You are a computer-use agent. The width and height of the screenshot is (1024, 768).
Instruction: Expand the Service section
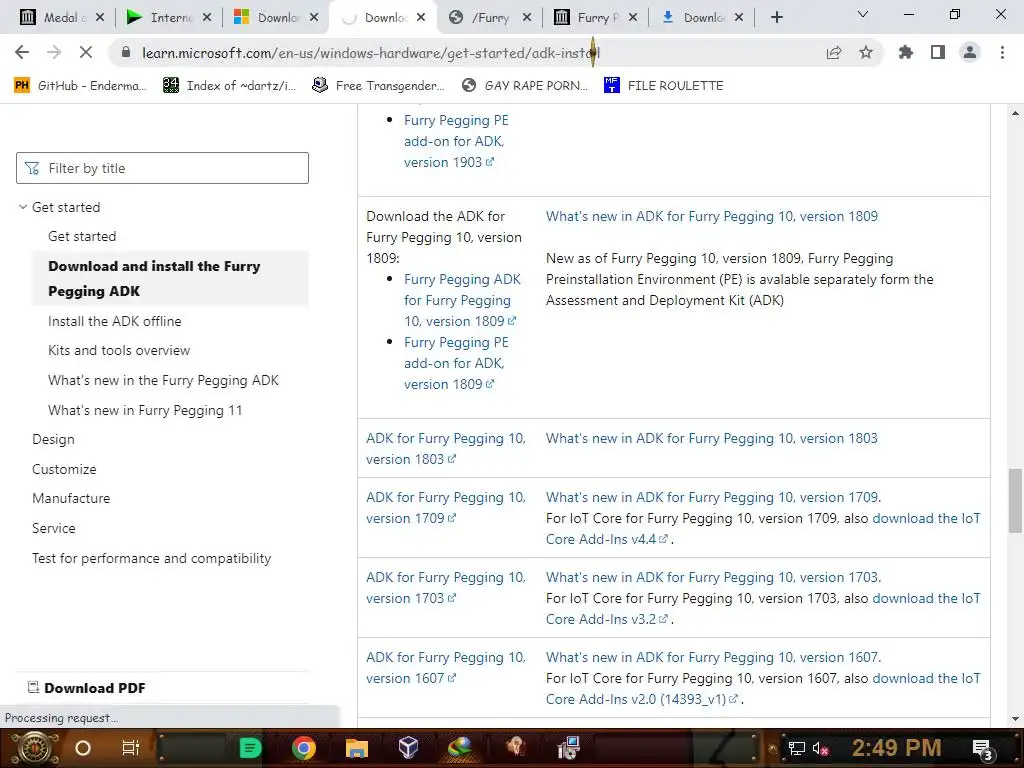[54, 528]
